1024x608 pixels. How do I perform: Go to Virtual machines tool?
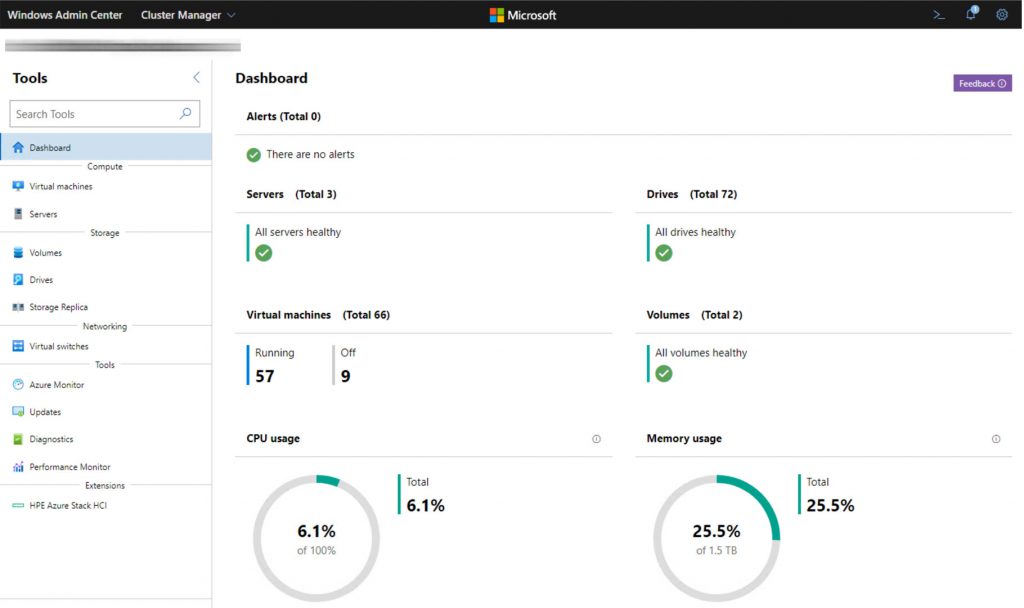tap(106, 186)
